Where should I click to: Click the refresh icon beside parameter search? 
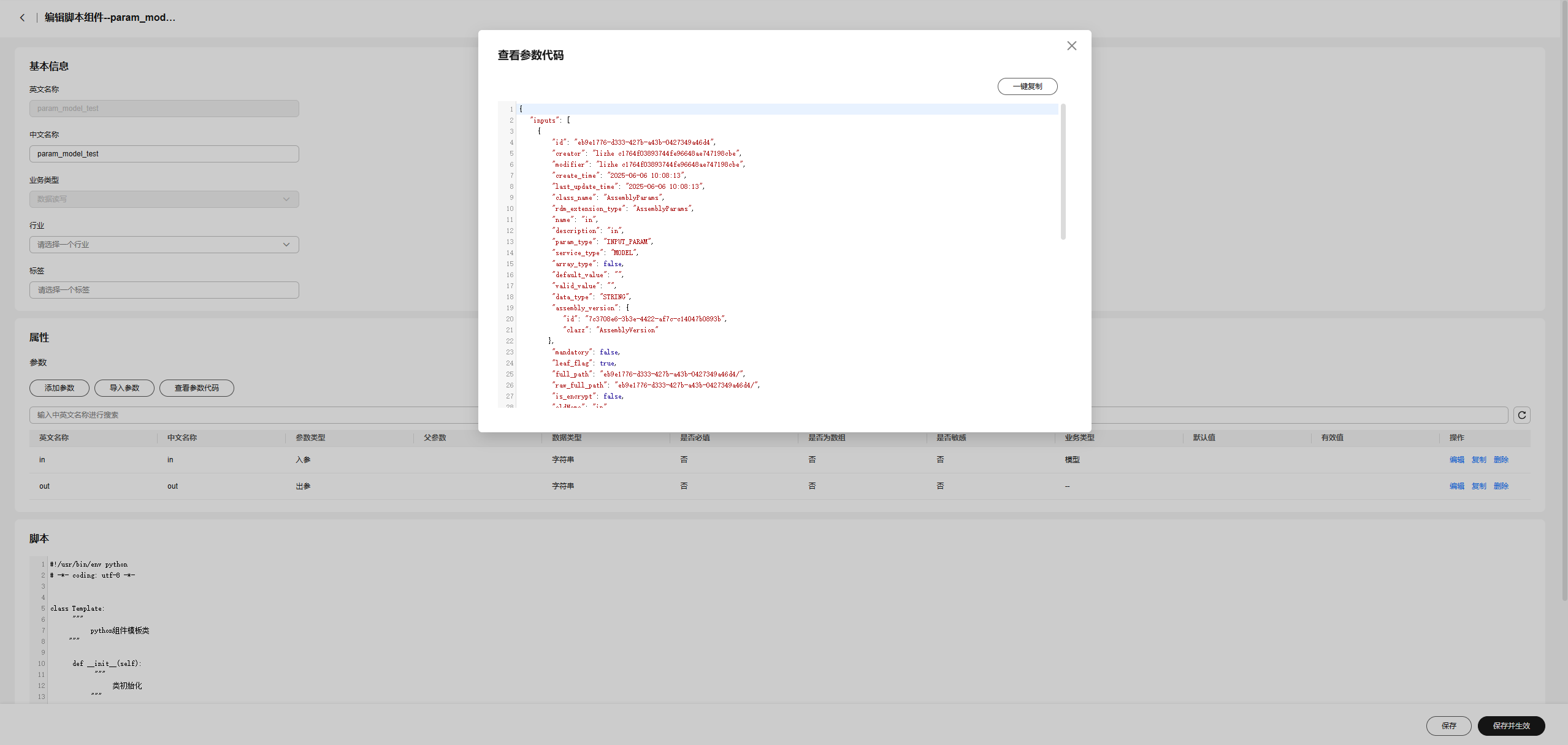pyautogui.click(x=1521, y=415)
